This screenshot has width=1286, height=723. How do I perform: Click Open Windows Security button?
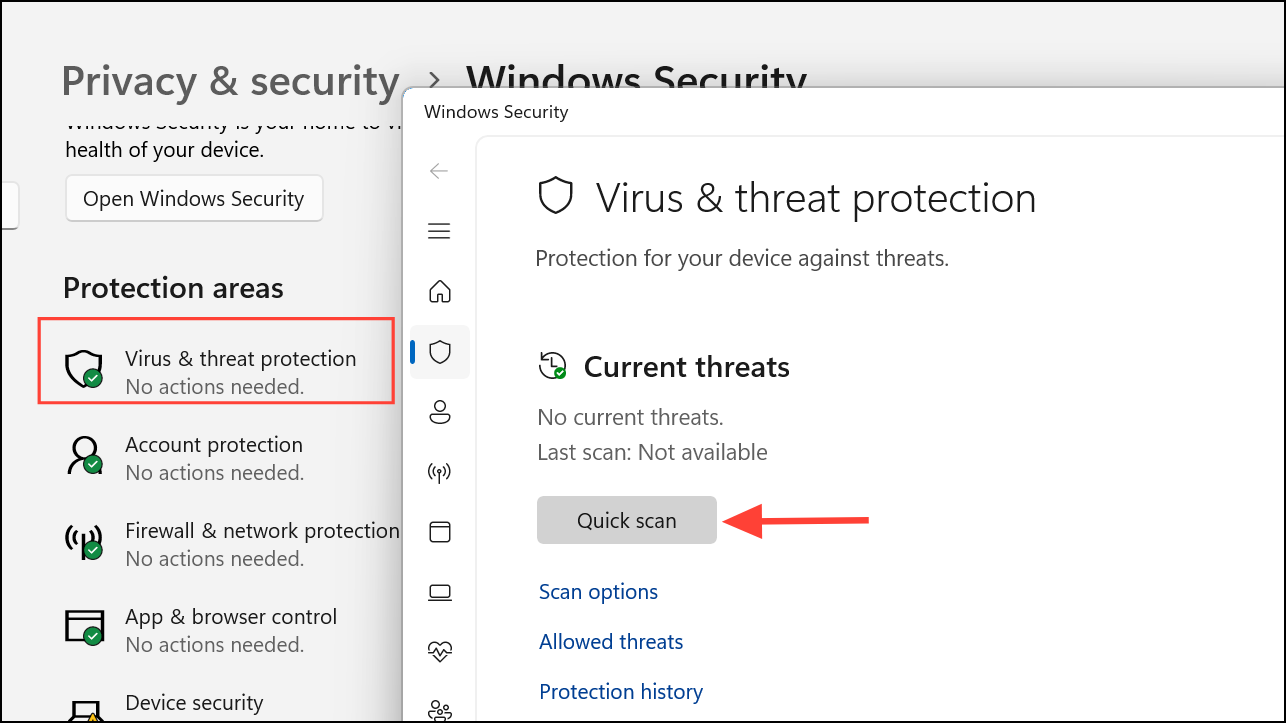pyautogui.click(x=194, y=199)
